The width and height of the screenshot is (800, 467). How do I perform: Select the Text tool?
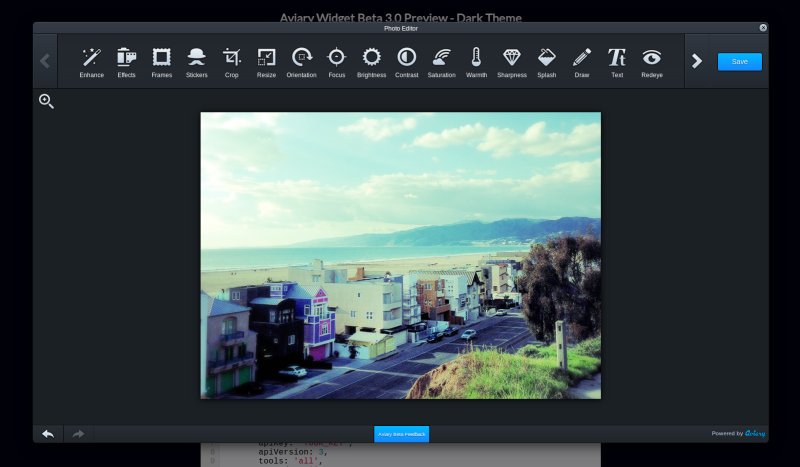[x=617, y=62]
